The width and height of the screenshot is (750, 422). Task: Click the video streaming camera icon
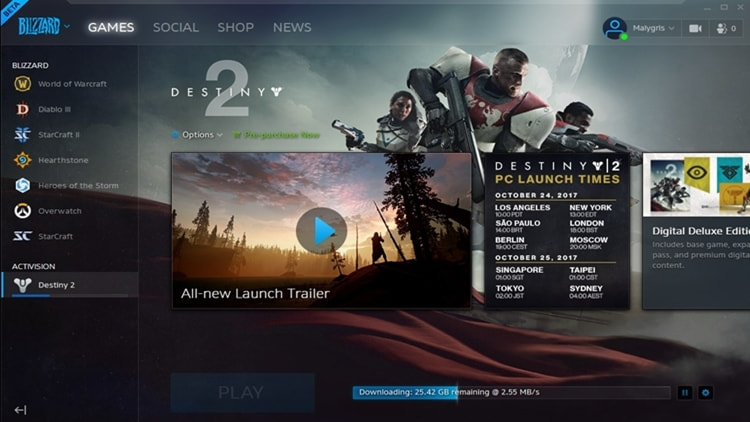pyautogui.click(x=695, y=28)
